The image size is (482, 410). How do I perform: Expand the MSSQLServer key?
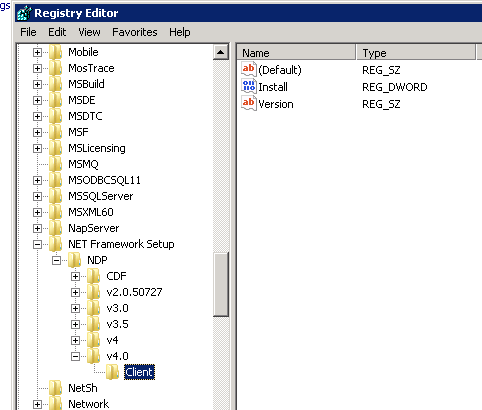37,197
